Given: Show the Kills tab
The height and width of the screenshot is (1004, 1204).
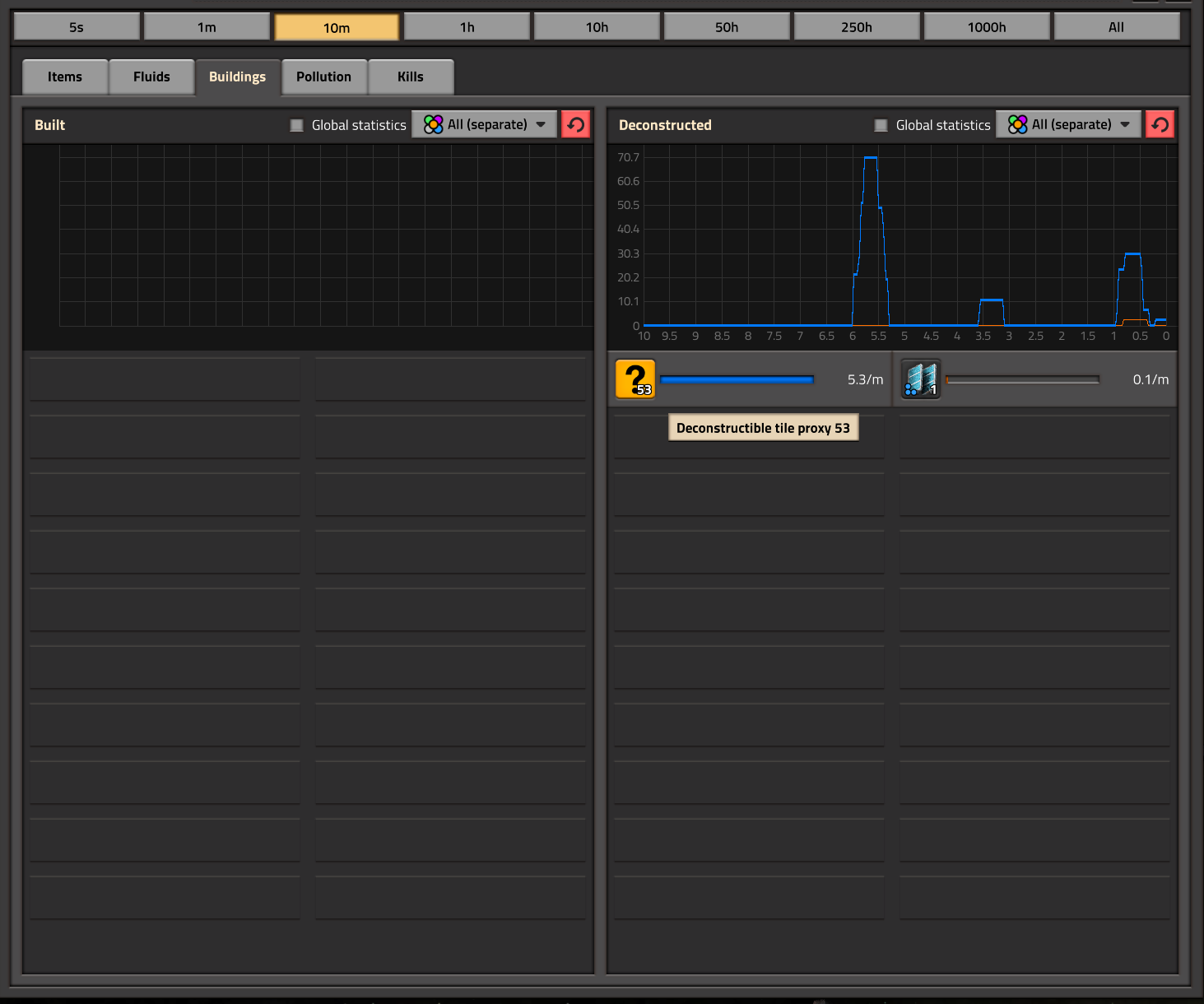Looking at the screenshot, I should 410,77.
